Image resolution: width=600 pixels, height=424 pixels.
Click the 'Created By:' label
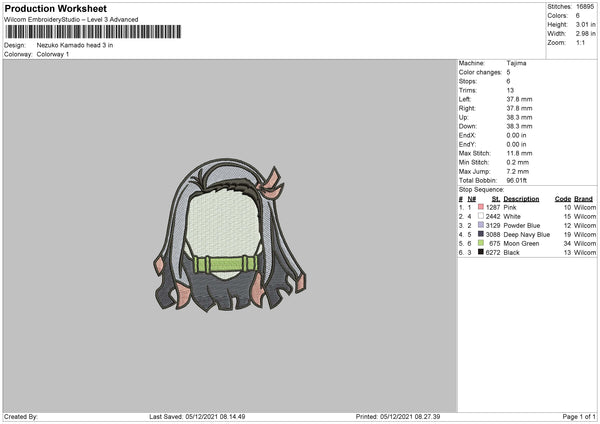pyautogui.click(x=21, y=417)
